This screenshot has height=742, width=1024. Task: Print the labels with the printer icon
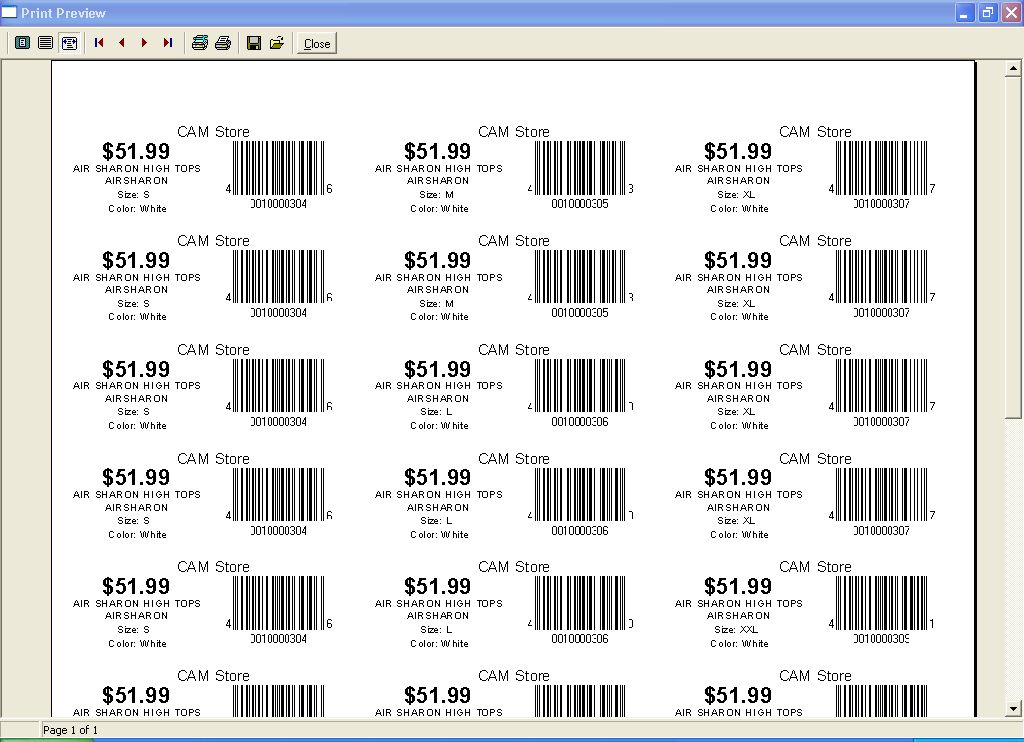(x=223, y=43)
